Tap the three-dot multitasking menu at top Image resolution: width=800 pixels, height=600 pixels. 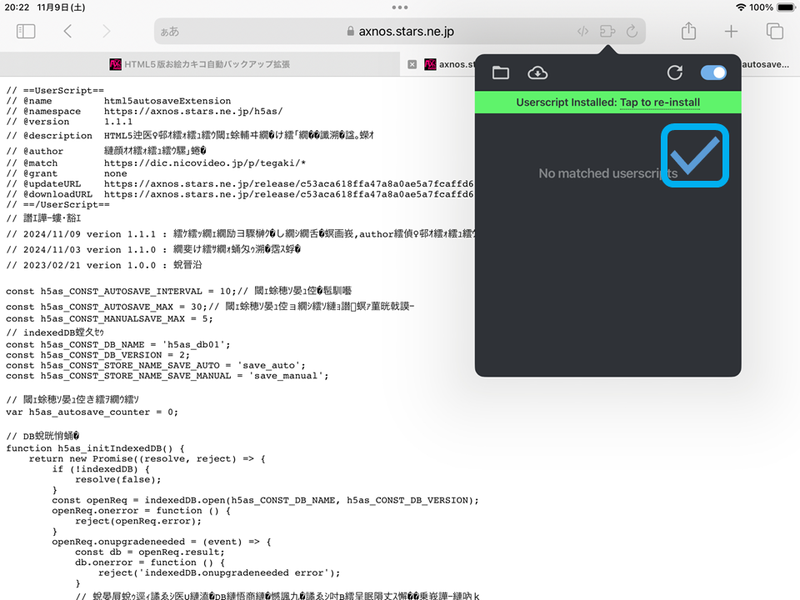coord(400,7)
